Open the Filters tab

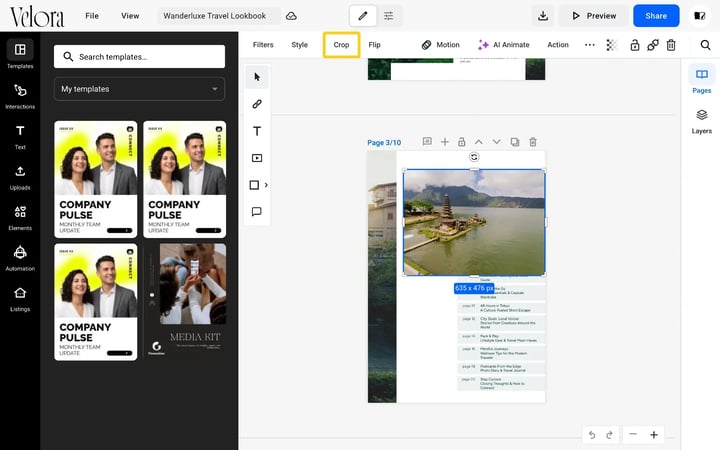(x=263, y=45)
